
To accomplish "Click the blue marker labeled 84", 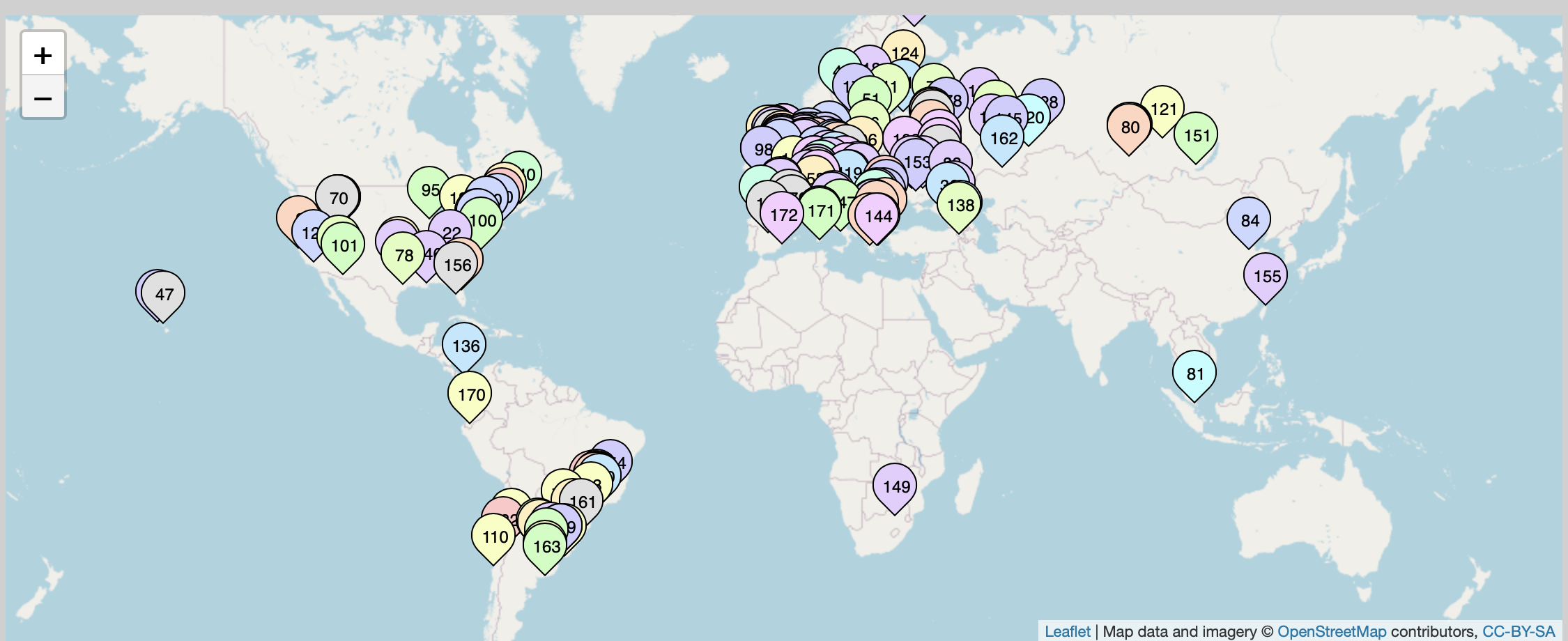I will coord(1249,221).
